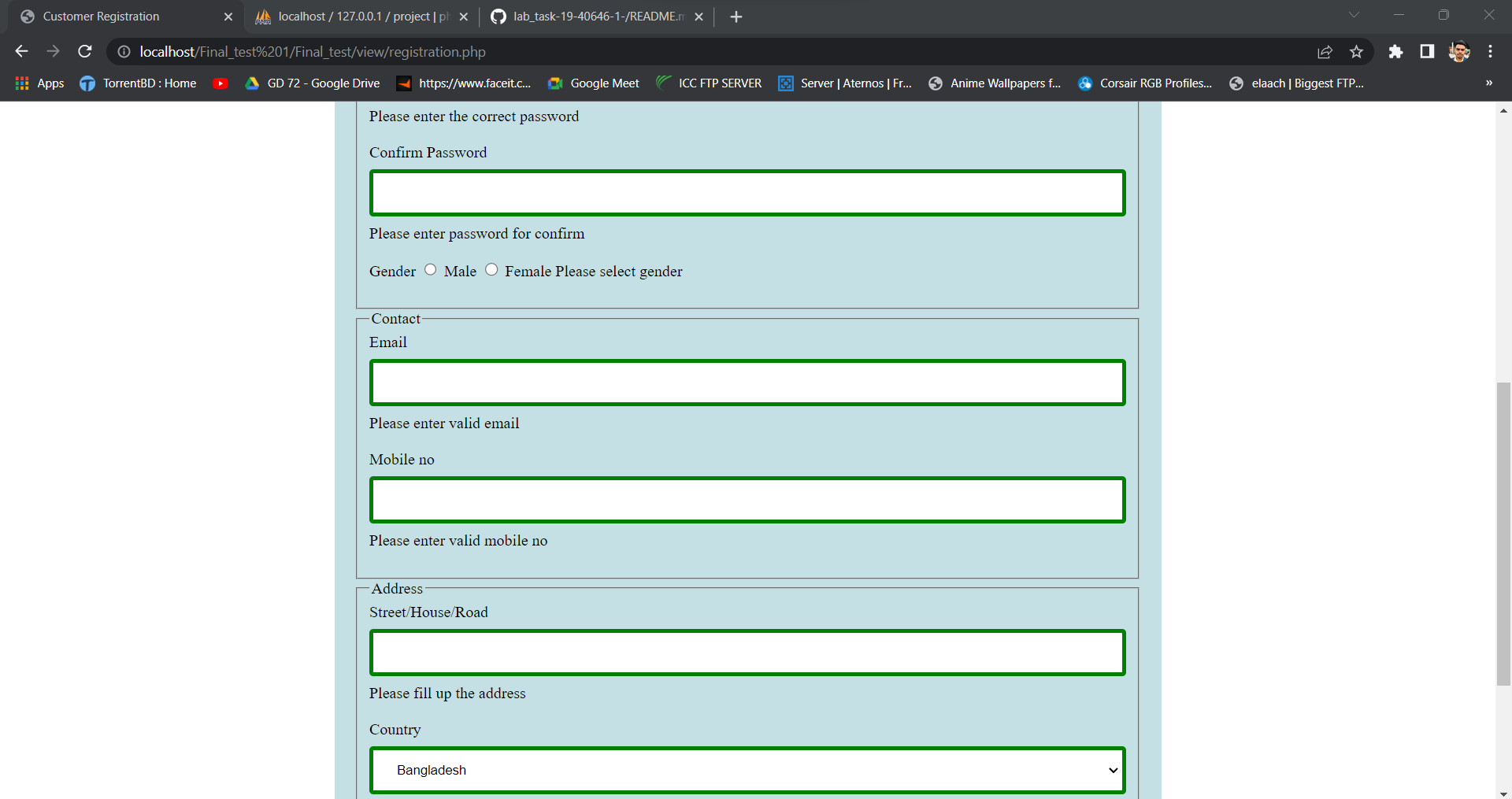Click the browser profile avatar
This screenshot has width=1512, height=799.
coord(1459,52)
